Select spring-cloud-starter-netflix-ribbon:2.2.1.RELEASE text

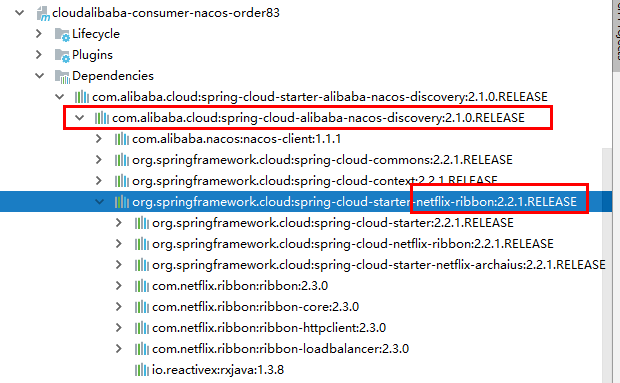(435, 202)
